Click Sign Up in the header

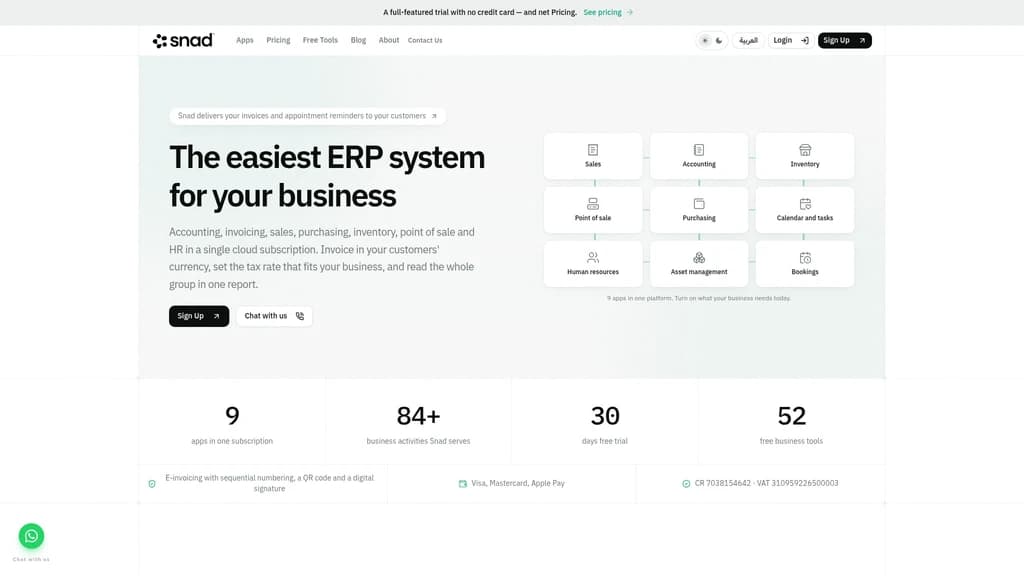point(844,40)
